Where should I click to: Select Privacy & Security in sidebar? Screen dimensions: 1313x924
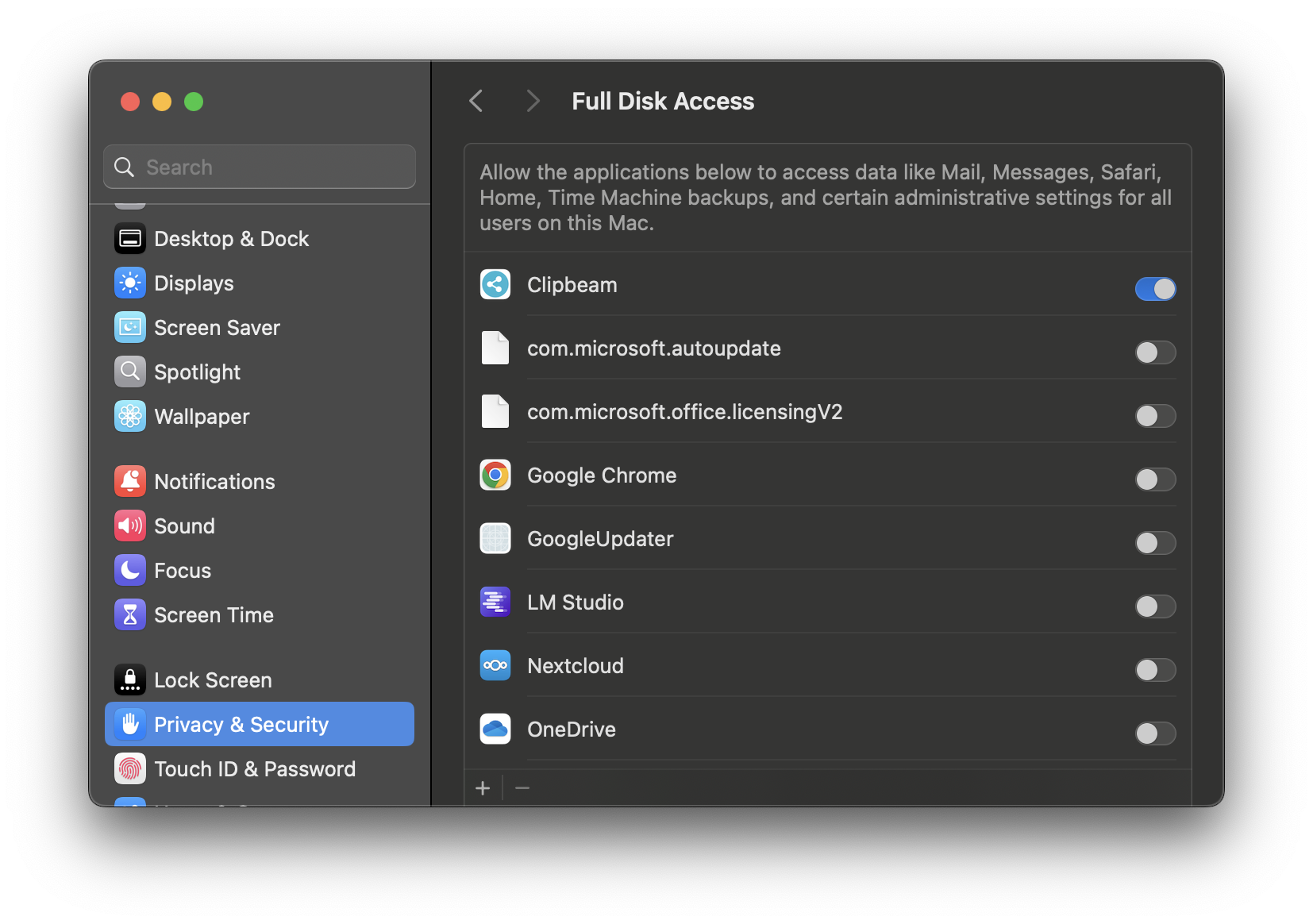[260, 724]
